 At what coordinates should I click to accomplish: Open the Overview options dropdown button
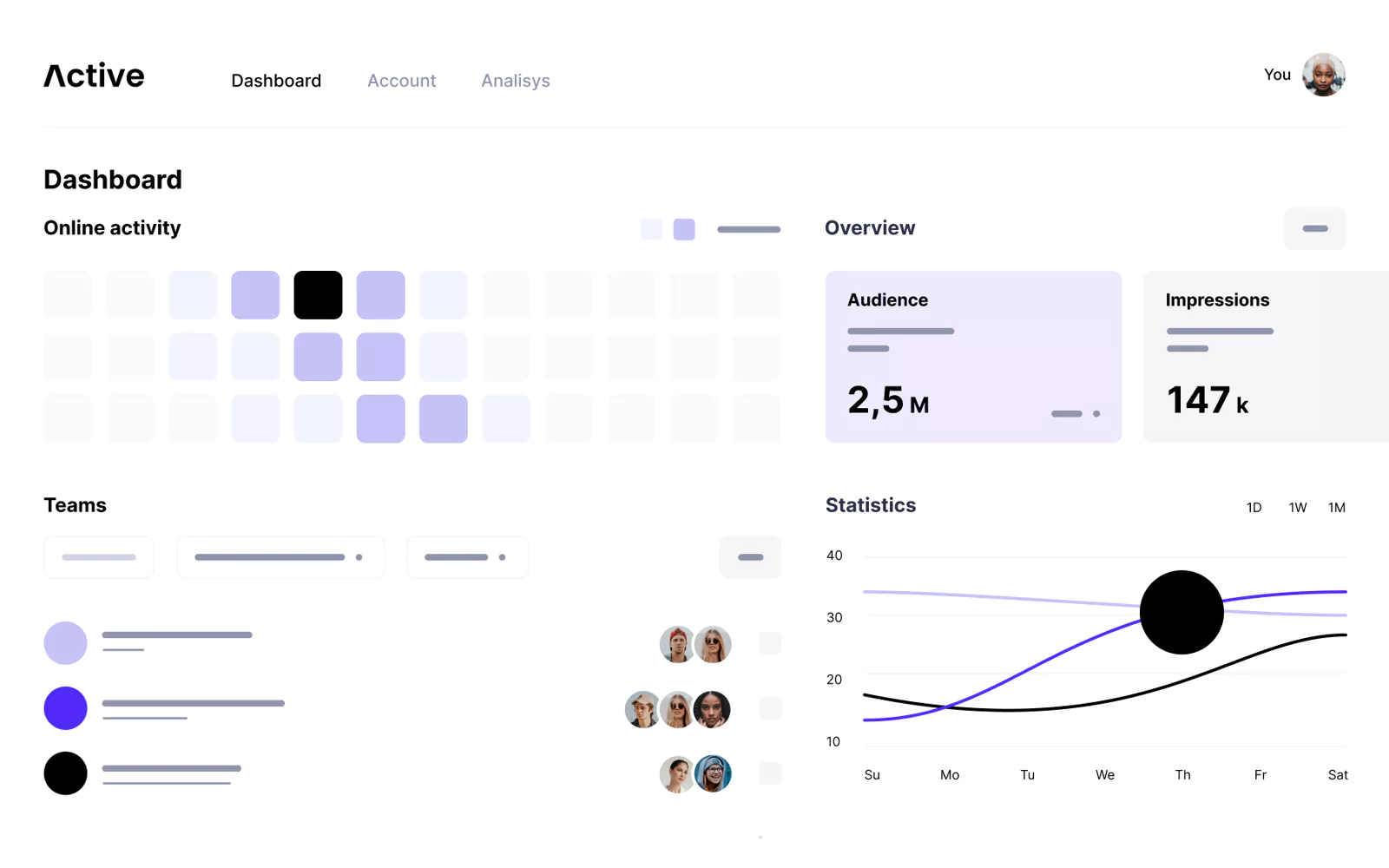click(x=1314, y=228)
